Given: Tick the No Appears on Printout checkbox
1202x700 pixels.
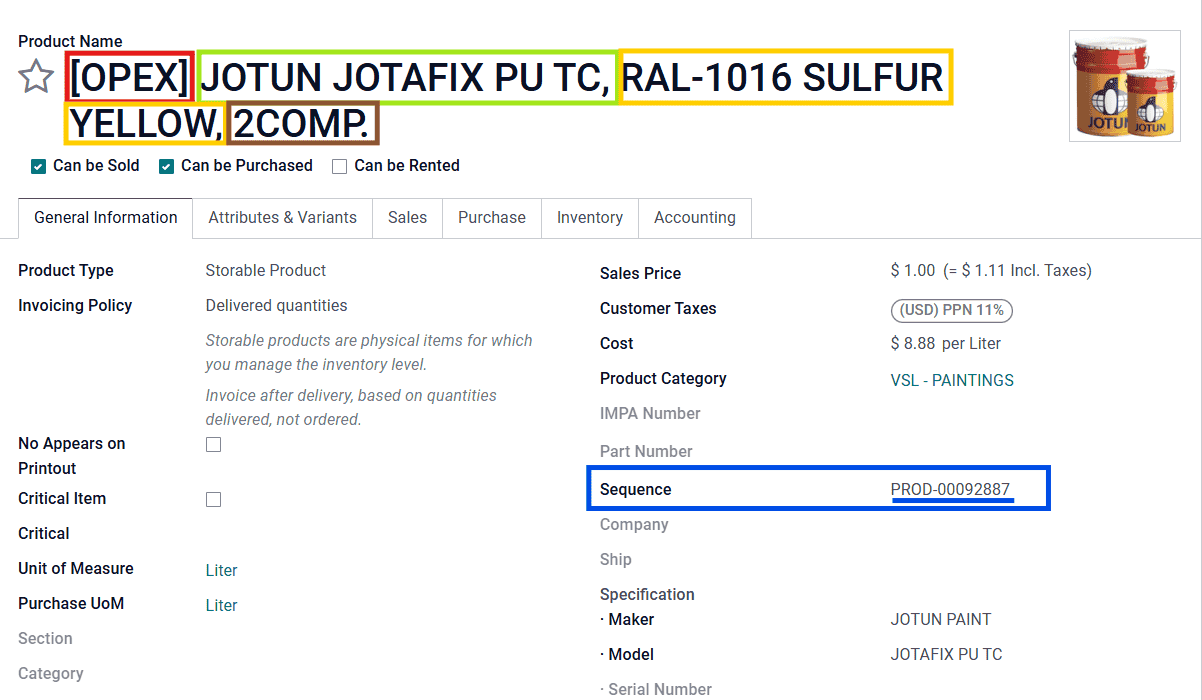Looking at the screenshot, I should point(213,445).
